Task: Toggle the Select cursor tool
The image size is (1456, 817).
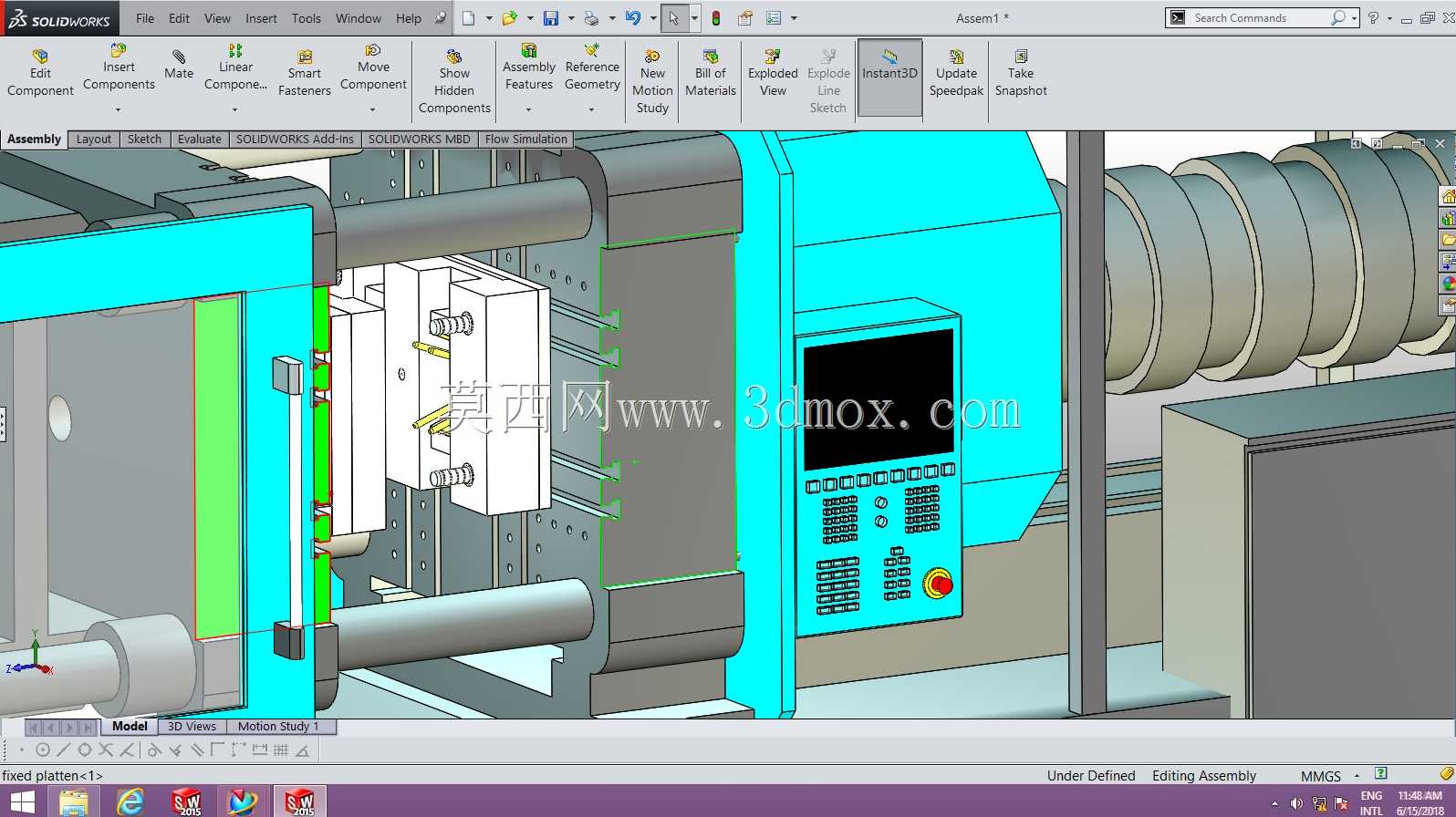Action: pyautogui.click(x=673, y=18)
